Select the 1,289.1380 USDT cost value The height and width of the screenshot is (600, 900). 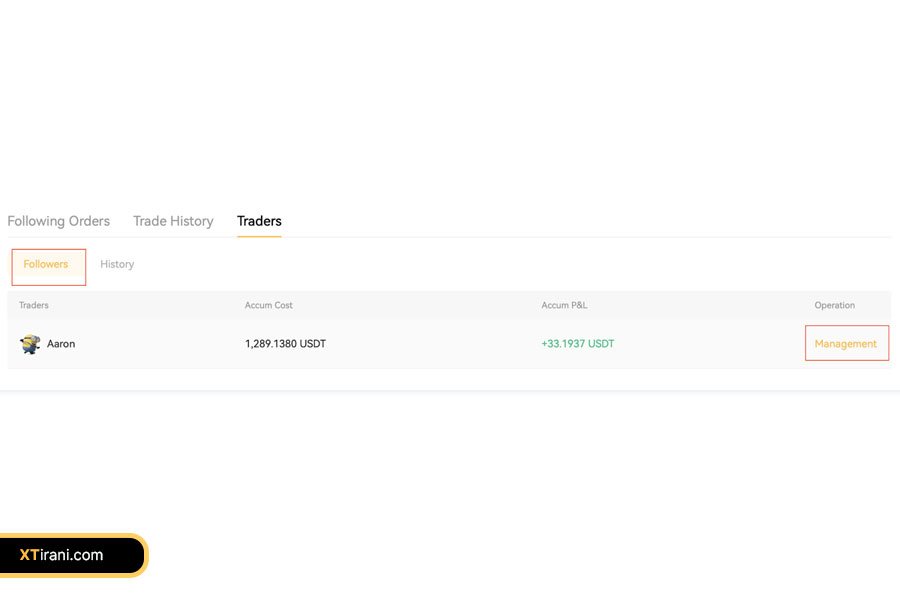(x=285, y=344)
